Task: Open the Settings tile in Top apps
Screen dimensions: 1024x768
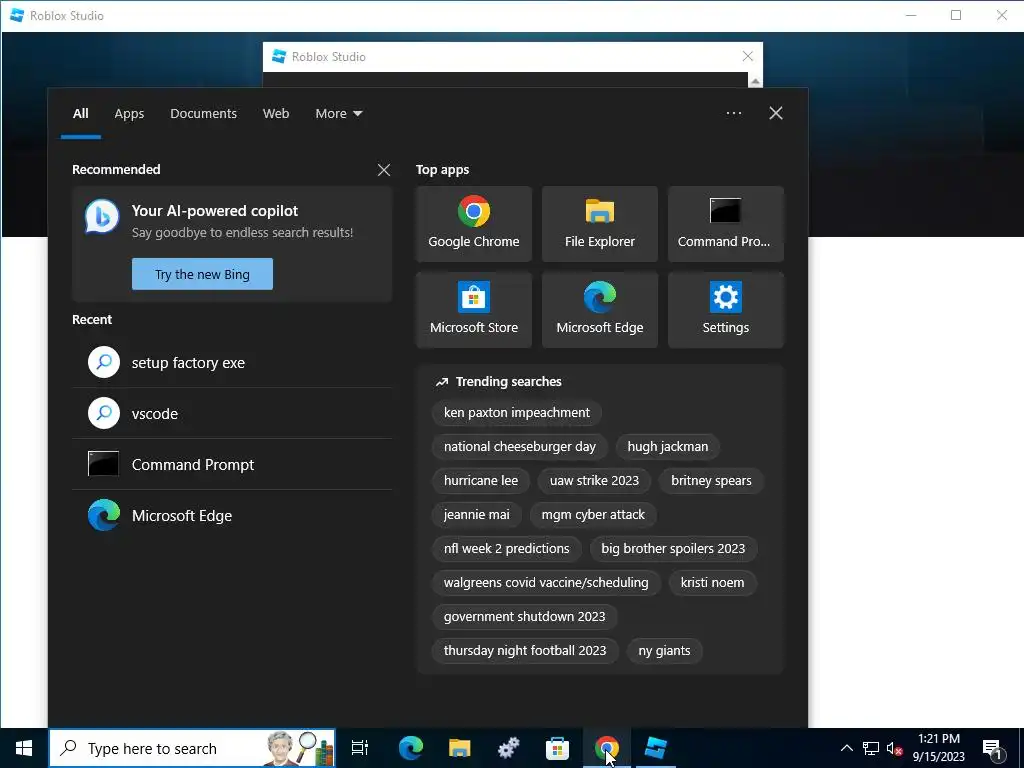Action: (x=726, y=310)
